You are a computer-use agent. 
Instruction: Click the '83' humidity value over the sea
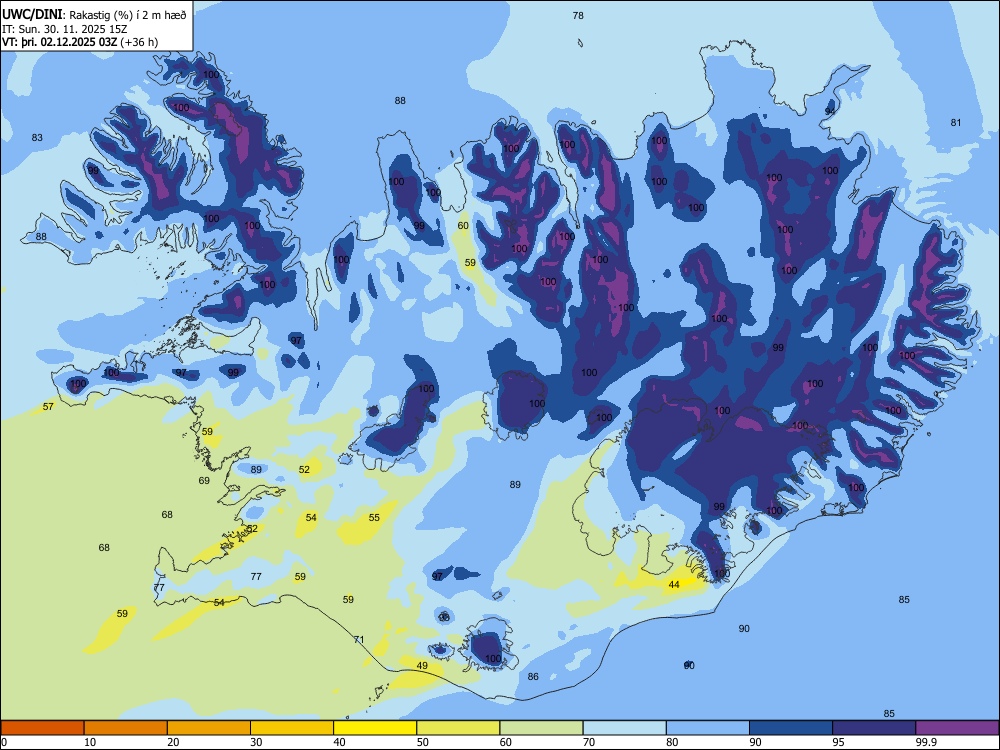pos(37,137)
